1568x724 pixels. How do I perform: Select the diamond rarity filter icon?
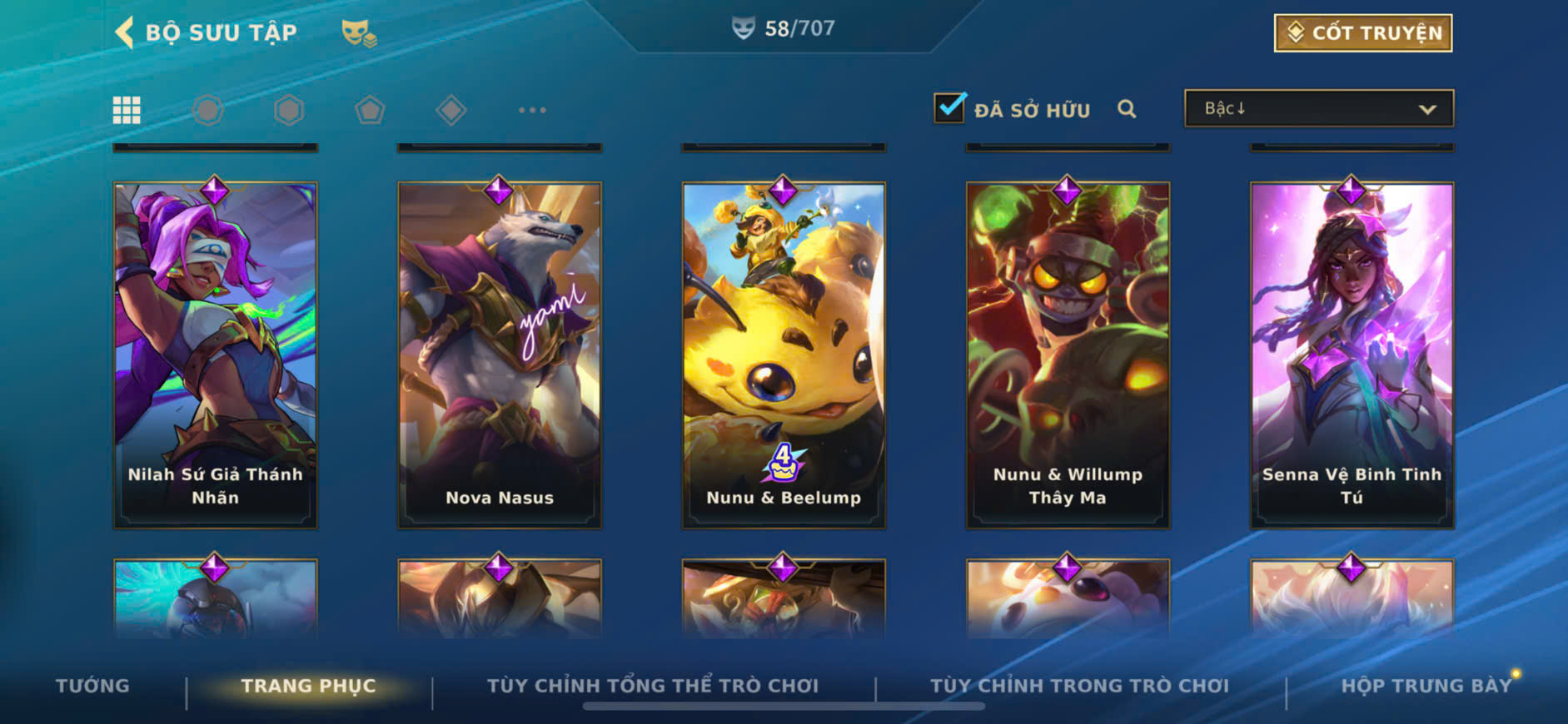pos(450,110)
